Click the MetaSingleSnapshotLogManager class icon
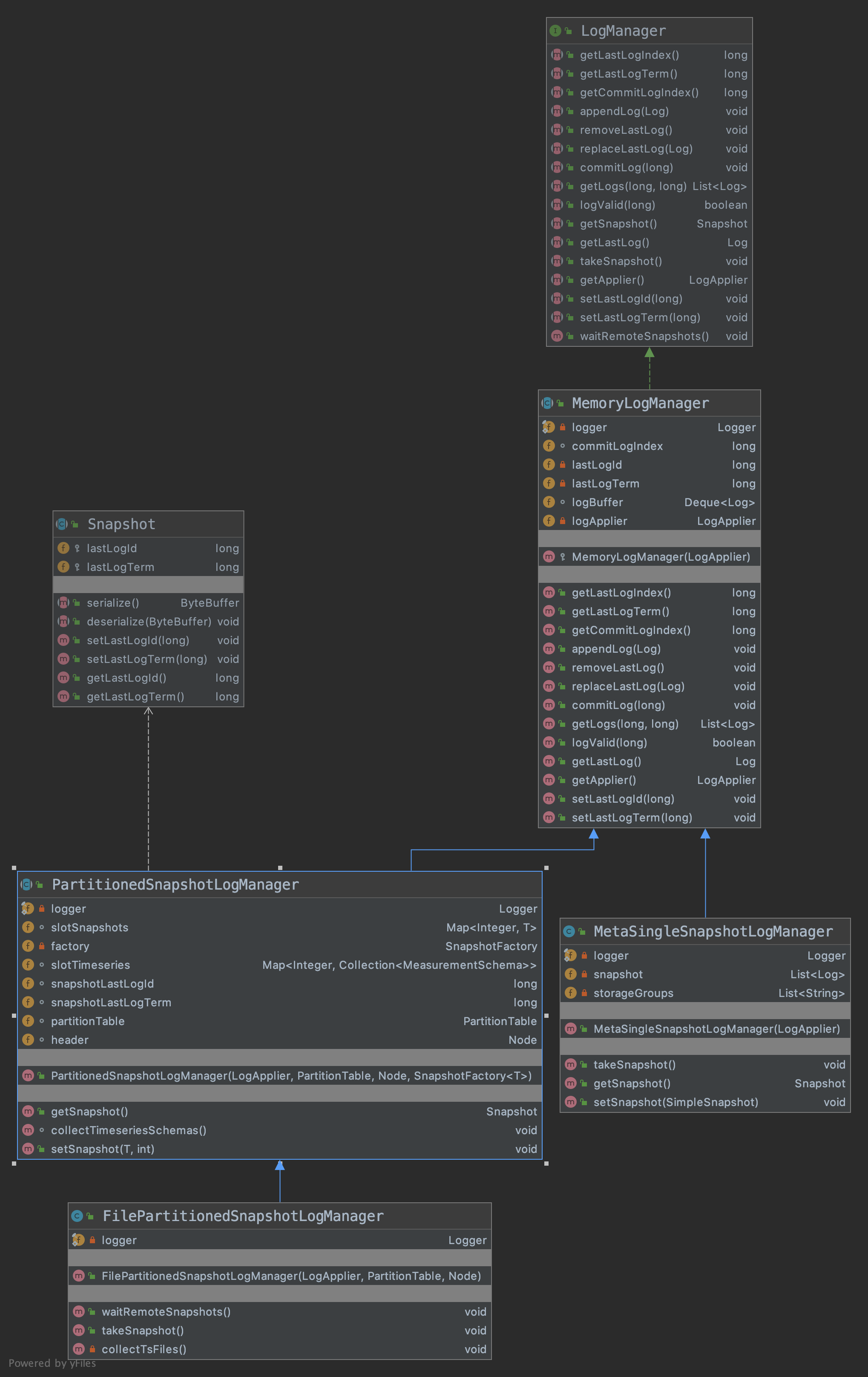 coord(569,931)
